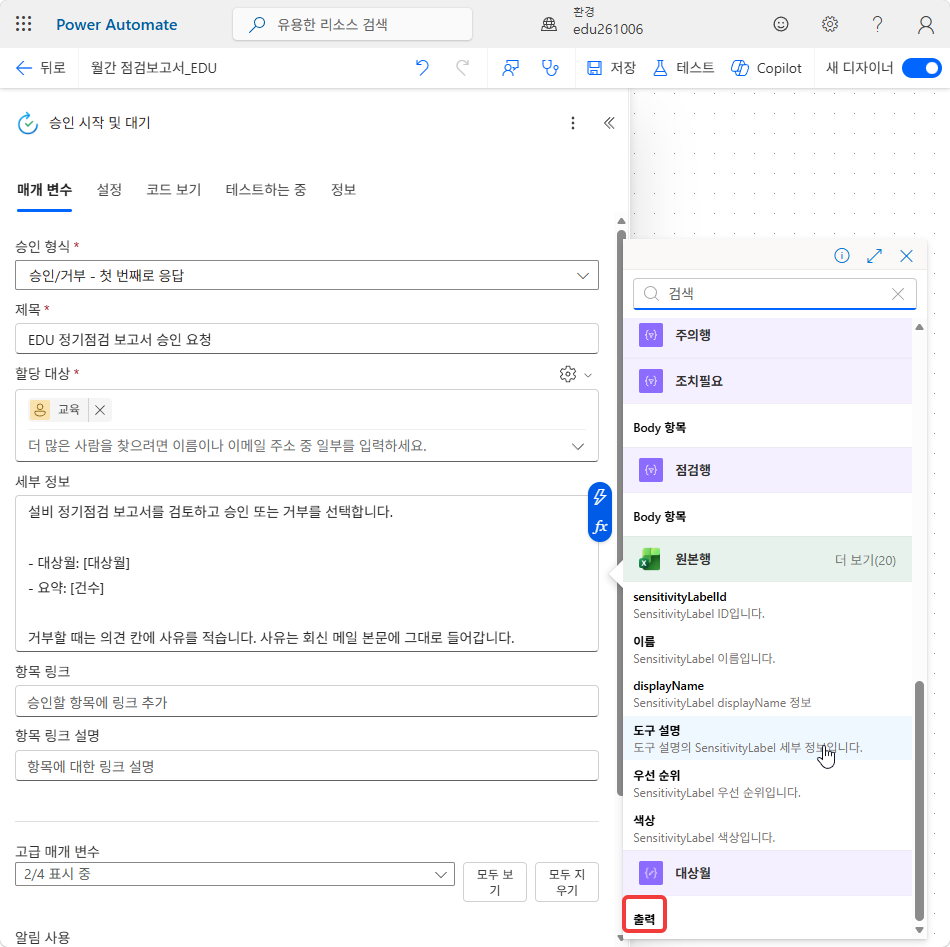Remove the 교육 assignee tag

pyautogui.click(x=100, y=410)
